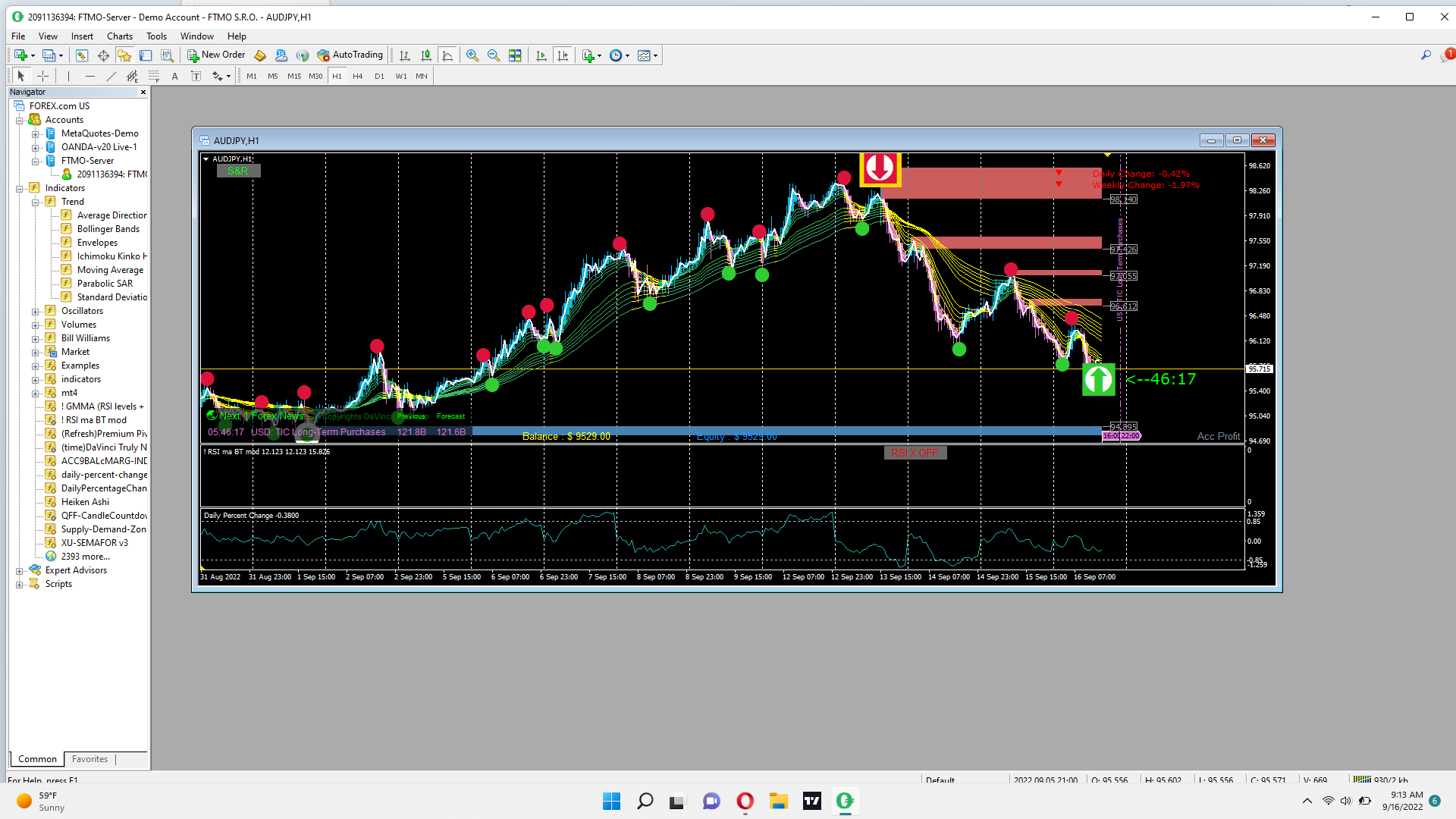
Task: Click the New Order button
Action: click(216, 55)
